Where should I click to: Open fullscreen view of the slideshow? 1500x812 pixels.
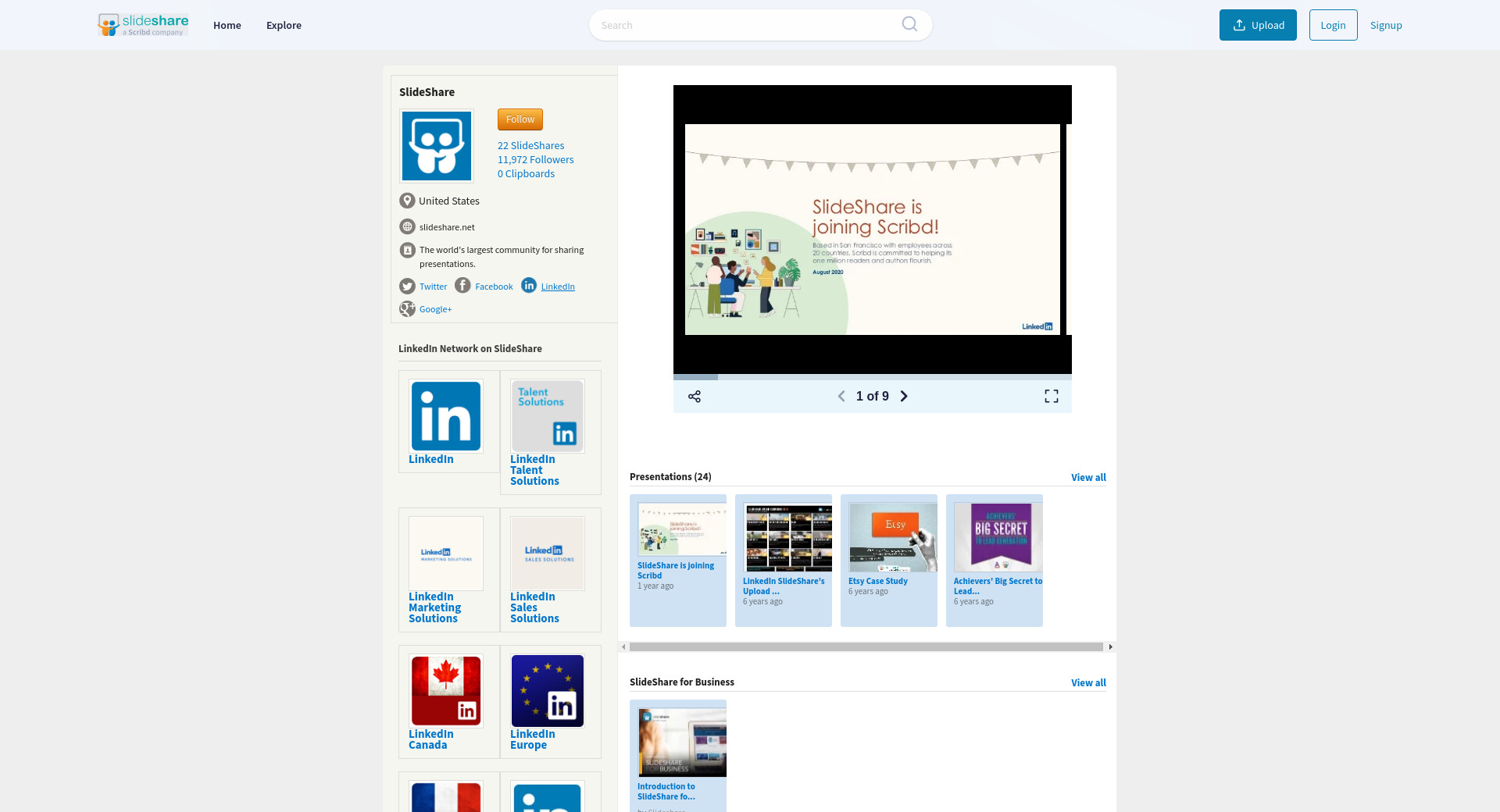(x=1052, y=397)
